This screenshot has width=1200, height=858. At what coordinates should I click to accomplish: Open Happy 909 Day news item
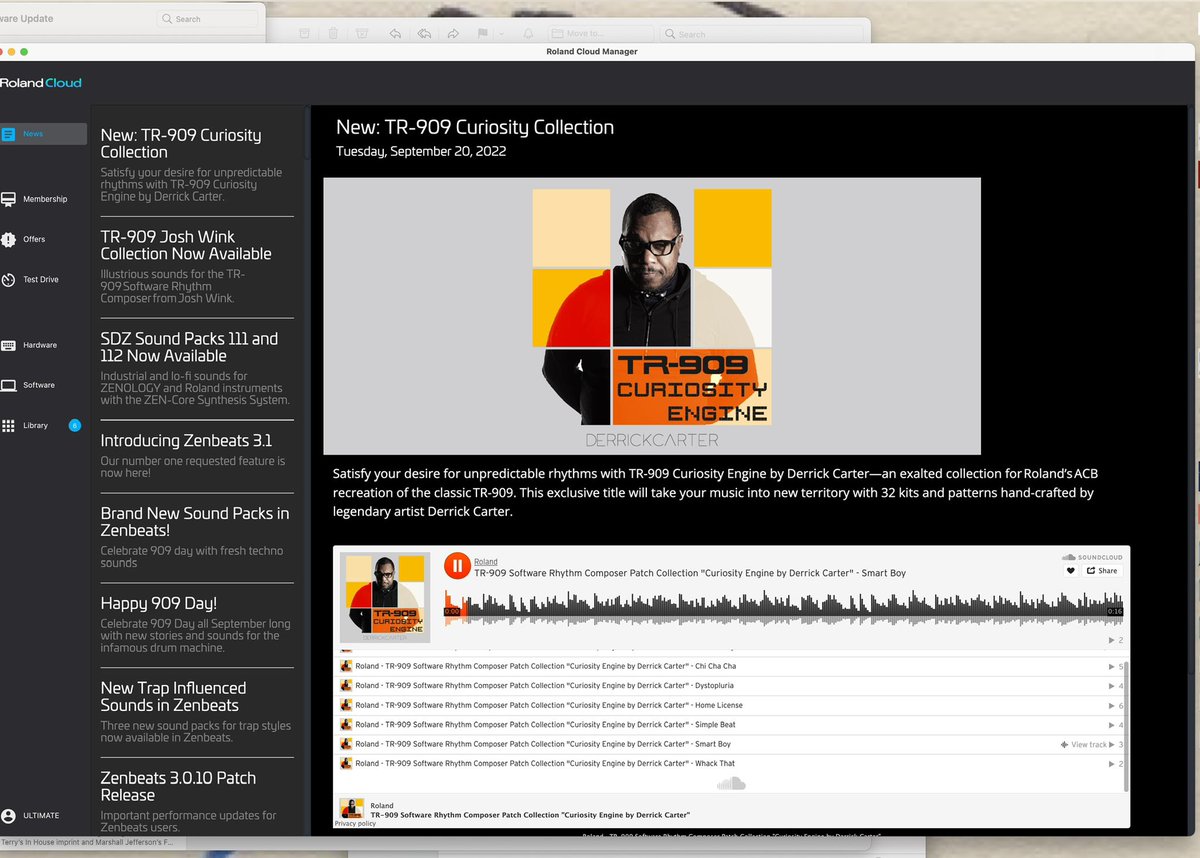[x=197, y=624]
